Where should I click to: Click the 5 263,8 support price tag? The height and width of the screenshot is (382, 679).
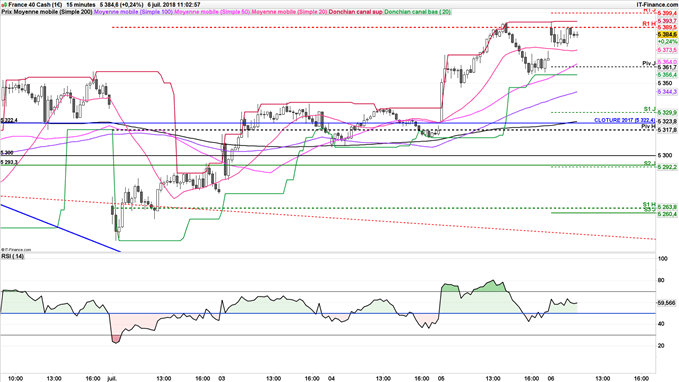click(x=667, y=207)
